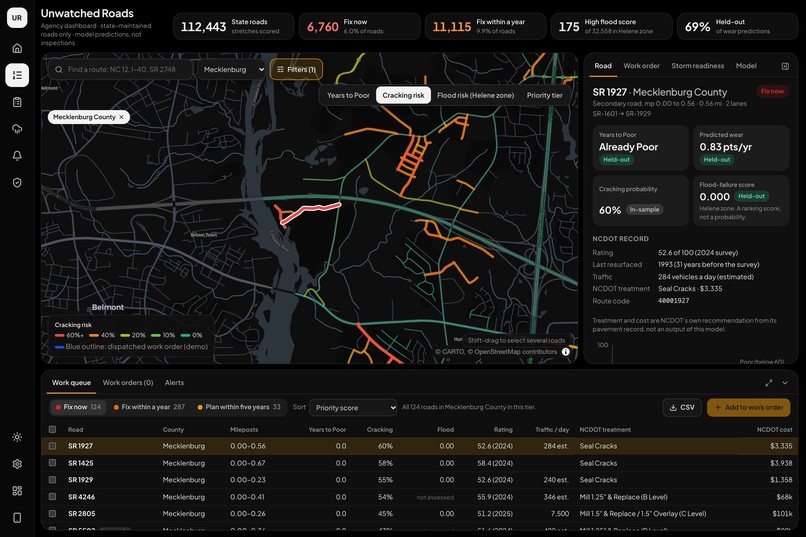Collapse the work queue panel chevron
This screenshot has width=806, height=537.
[785, 383]
